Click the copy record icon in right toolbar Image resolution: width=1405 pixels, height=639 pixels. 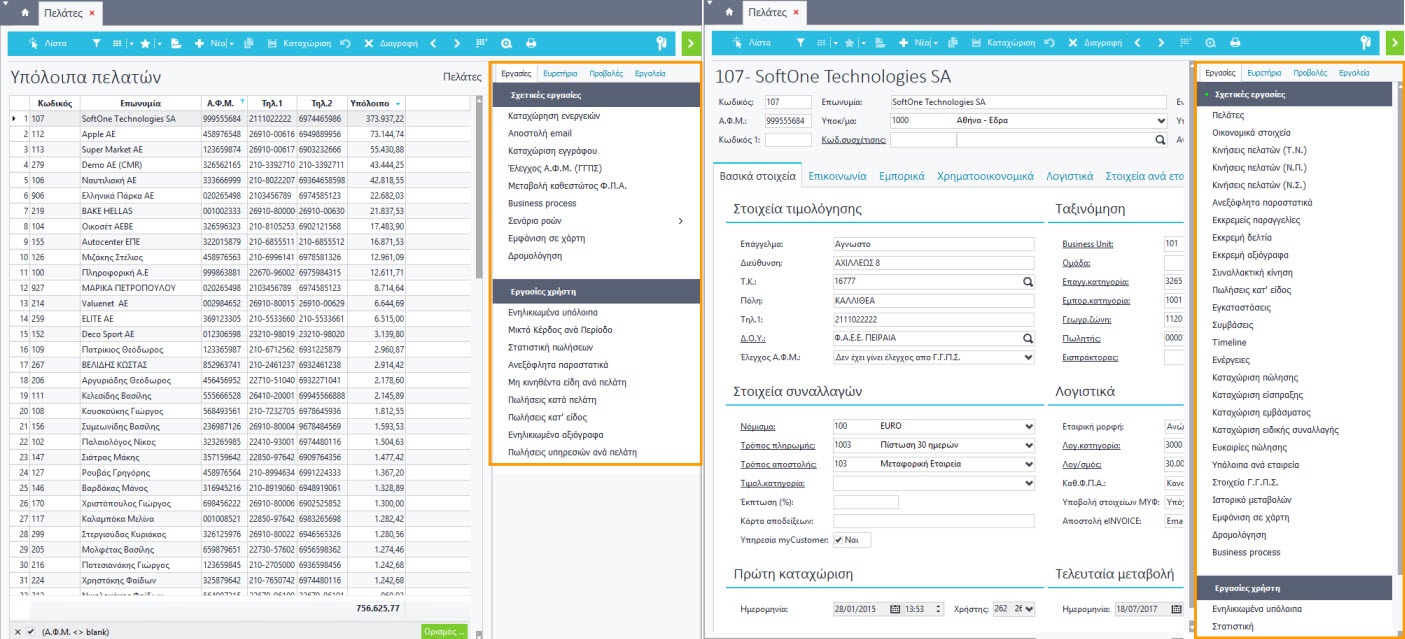click(951, 44)
